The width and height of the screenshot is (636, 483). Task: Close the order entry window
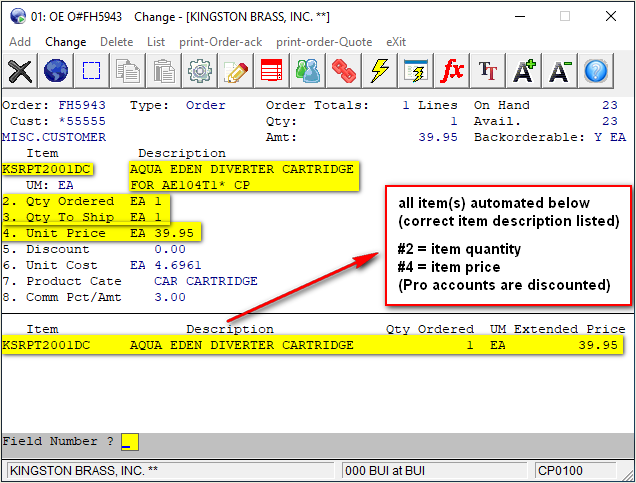coord(611,17)
